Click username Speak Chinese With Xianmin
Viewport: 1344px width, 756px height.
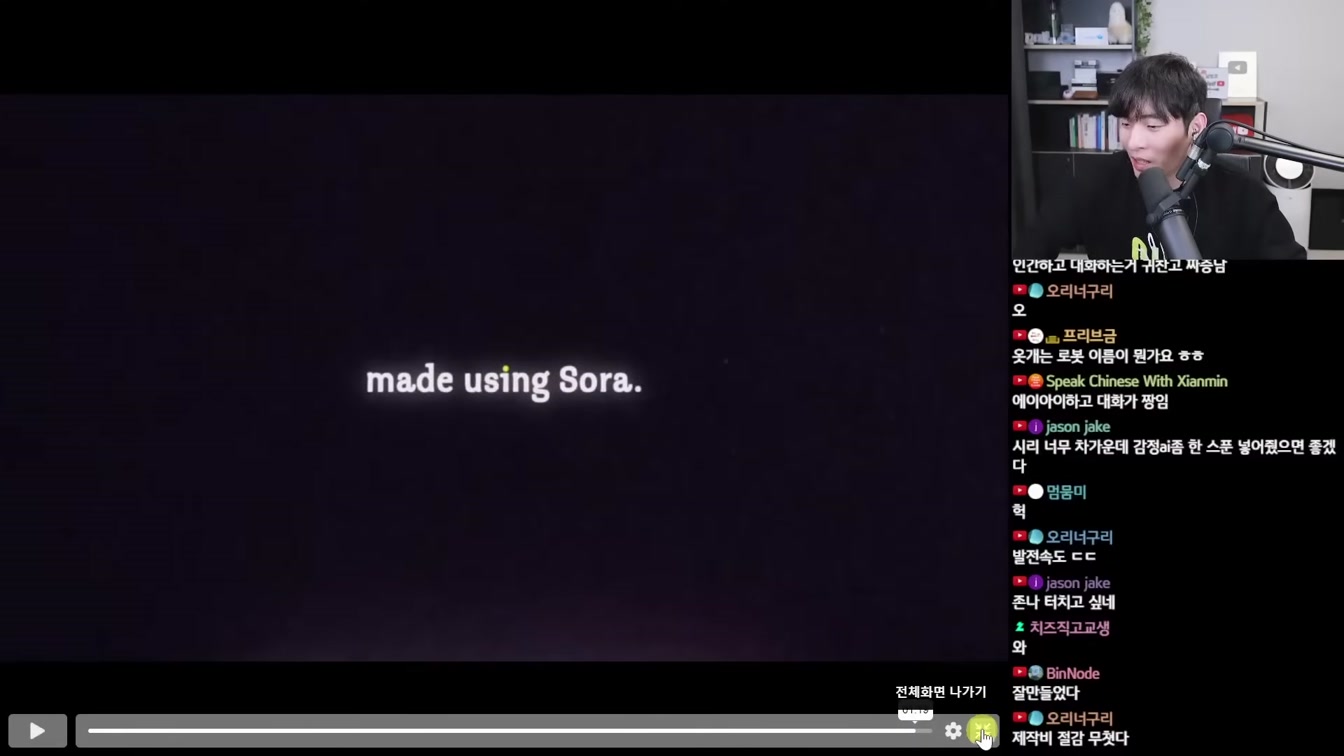[1136, 381]
